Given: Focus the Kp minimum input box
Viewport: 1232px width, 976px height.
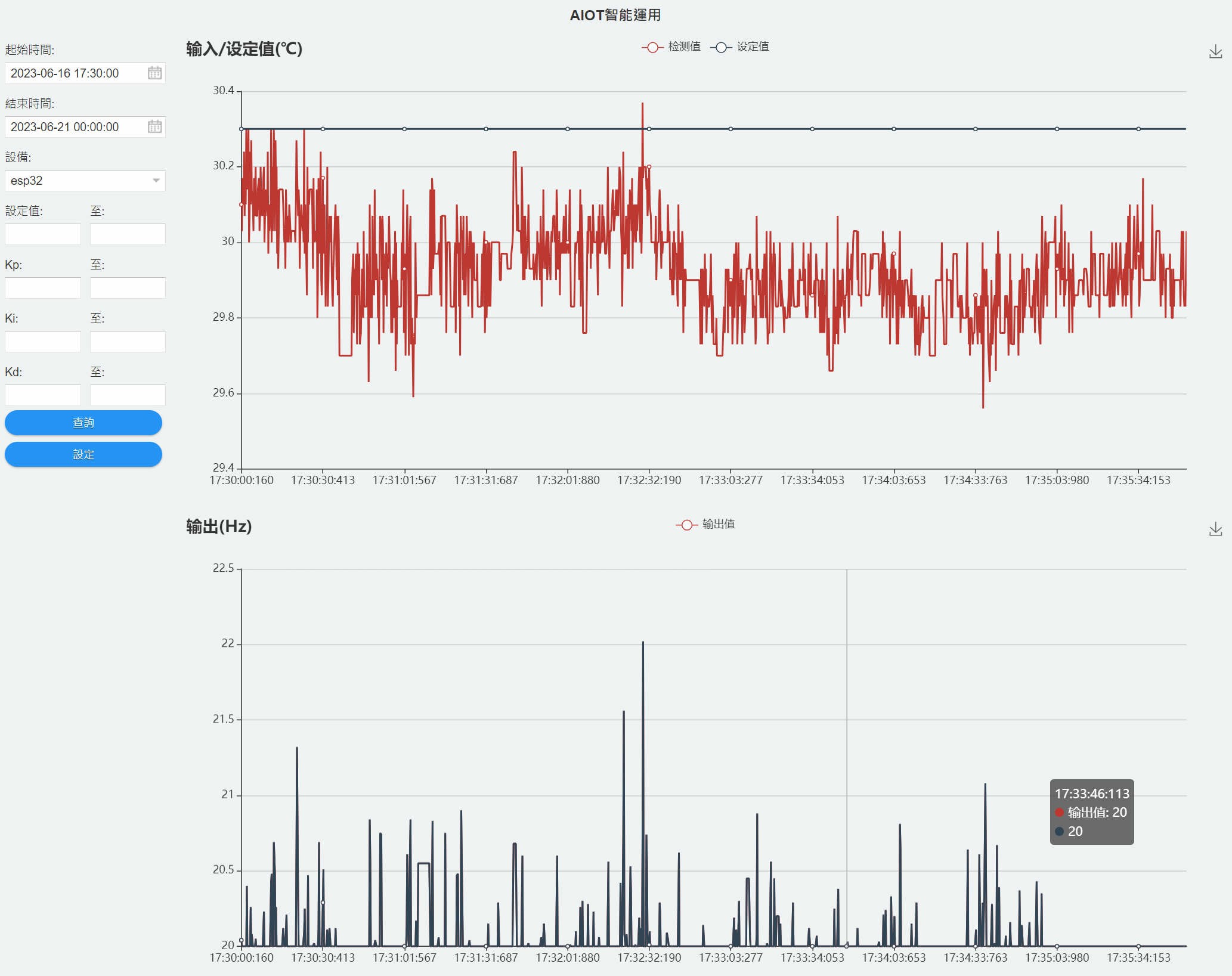Looking at the screenshot, I should pos(43,288).
